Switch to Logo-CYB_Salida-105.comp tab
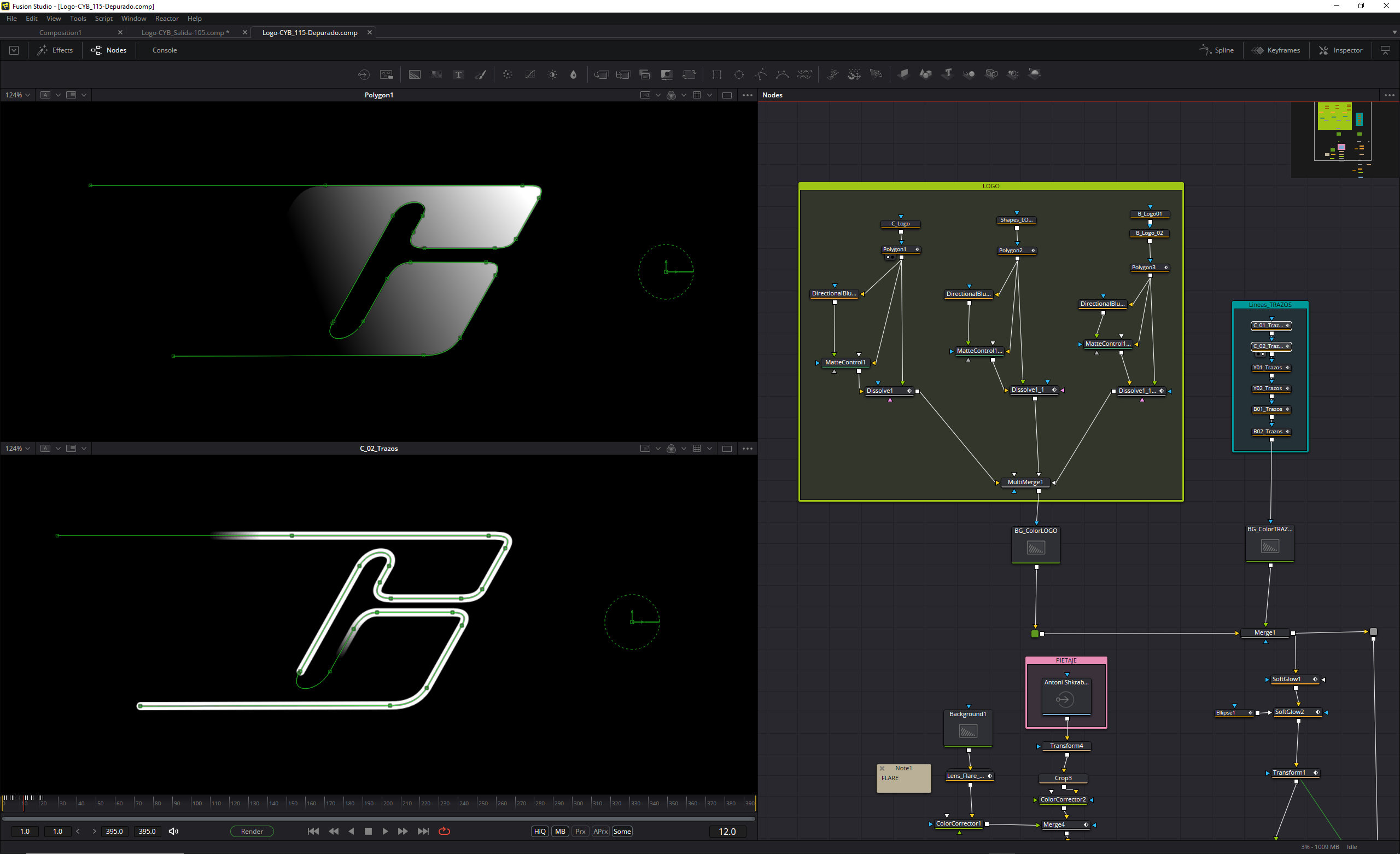This screenshot has width=1400, height=854. [185, 32]
